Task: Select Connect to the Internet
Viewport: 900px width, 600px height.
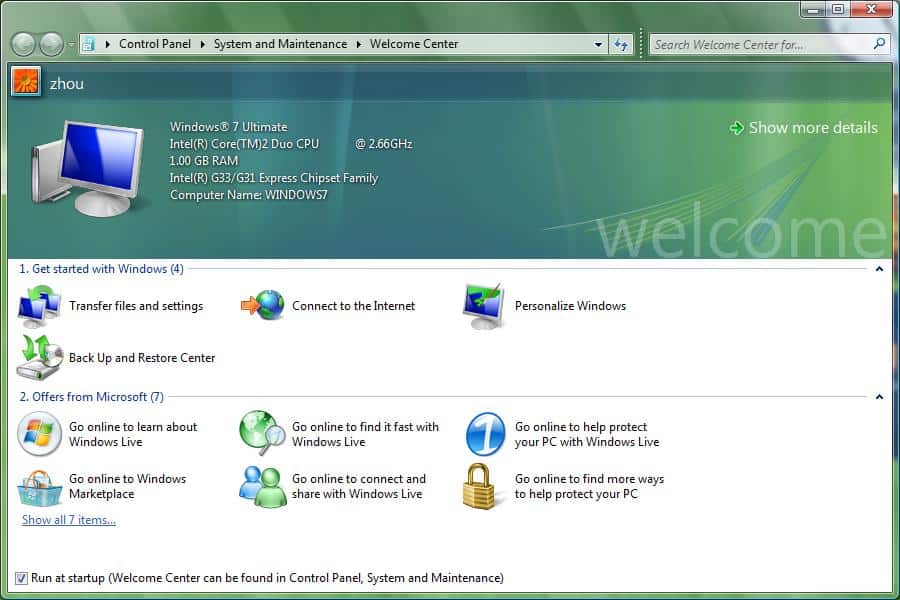Action: (x=352, y=306)
